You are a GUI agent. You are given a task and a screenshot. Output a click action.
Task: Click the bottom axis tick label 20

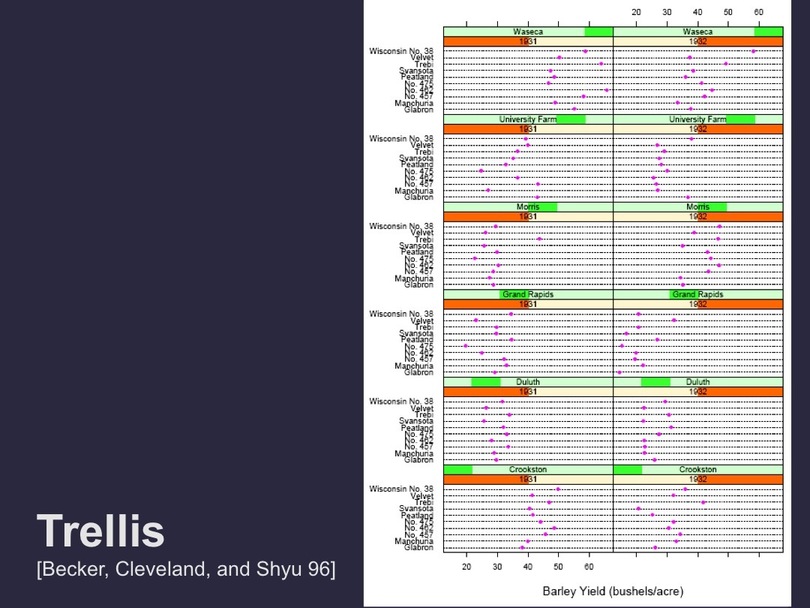466,565
